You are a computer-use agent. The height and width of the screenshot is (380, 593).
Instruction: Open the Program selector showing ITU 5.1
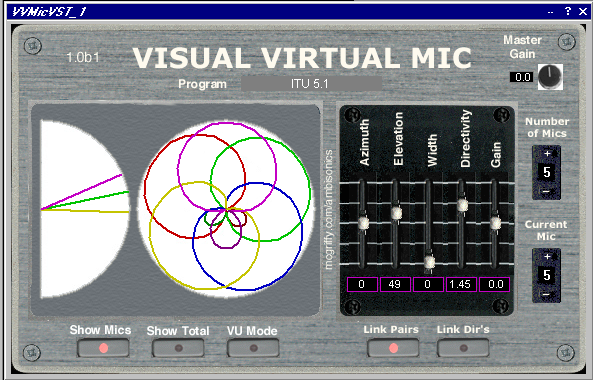pos(311,84)
